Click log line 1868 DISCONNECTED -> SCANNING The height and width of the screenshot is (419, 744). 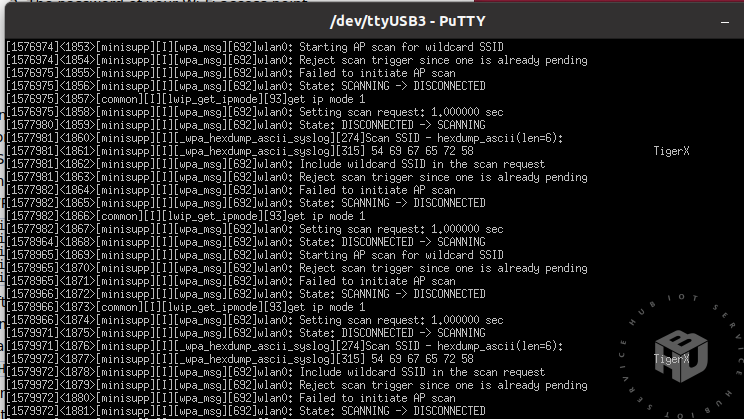coord(245,242)
